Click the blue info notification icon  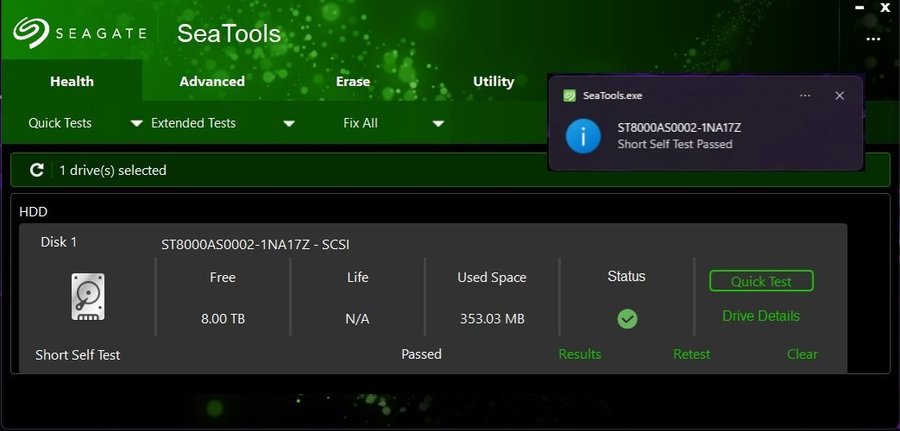tap(583, 137)
